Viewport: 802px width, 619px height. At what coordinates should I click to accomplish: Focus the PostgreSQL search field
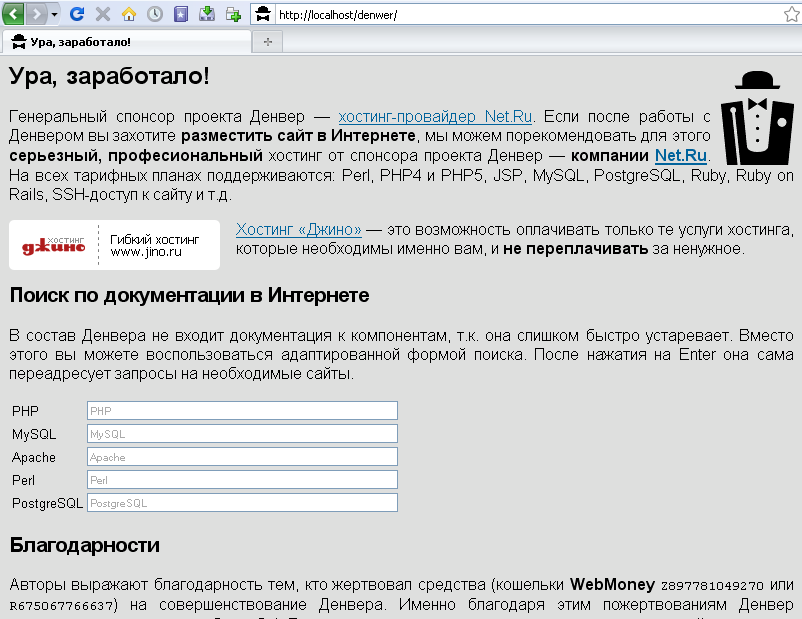[242, 503]
